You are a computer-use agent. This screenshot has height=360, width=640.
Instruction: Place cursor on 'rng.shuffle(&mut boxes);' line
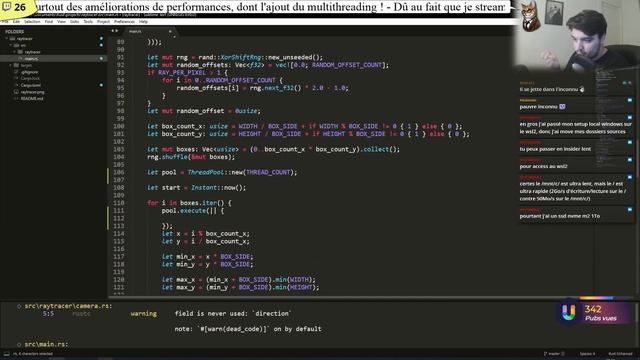(x=191, y=157)
